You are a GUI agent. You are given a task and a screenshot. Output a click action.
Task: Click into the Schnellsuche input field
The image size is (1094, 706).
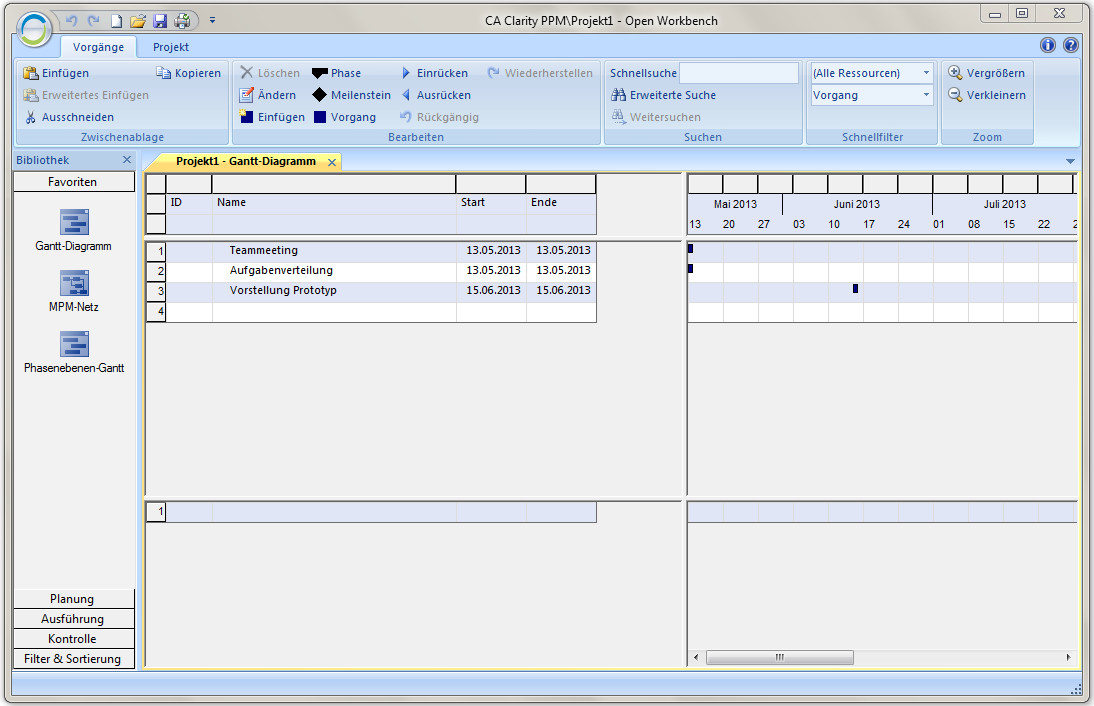coord(739,73)
